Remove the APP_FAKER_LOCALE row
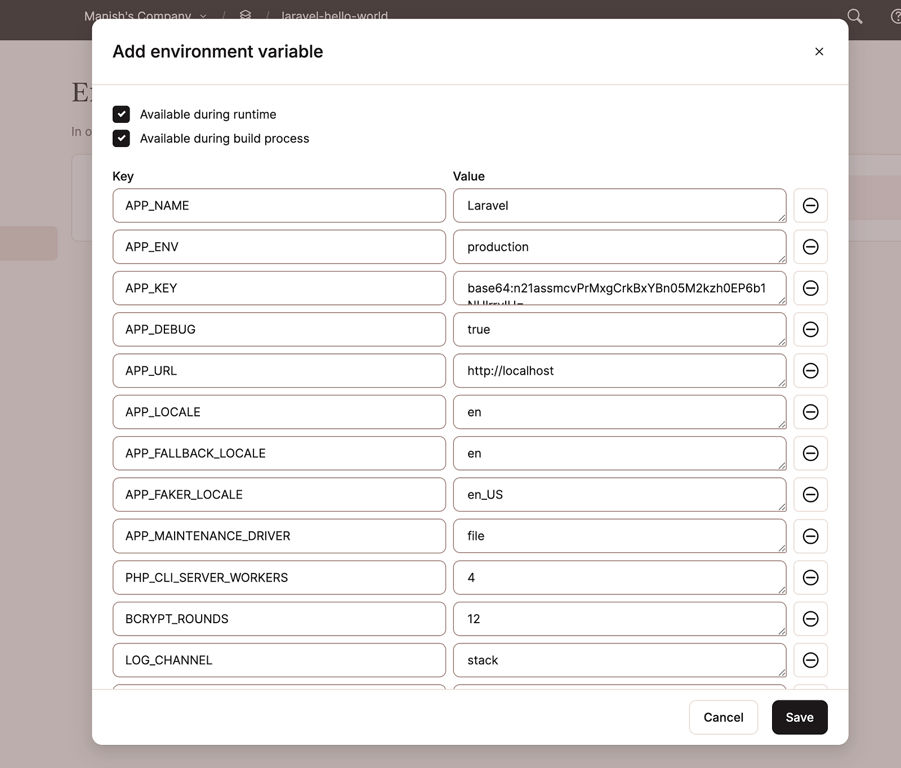901x768 pixels. tap(810, 495)
